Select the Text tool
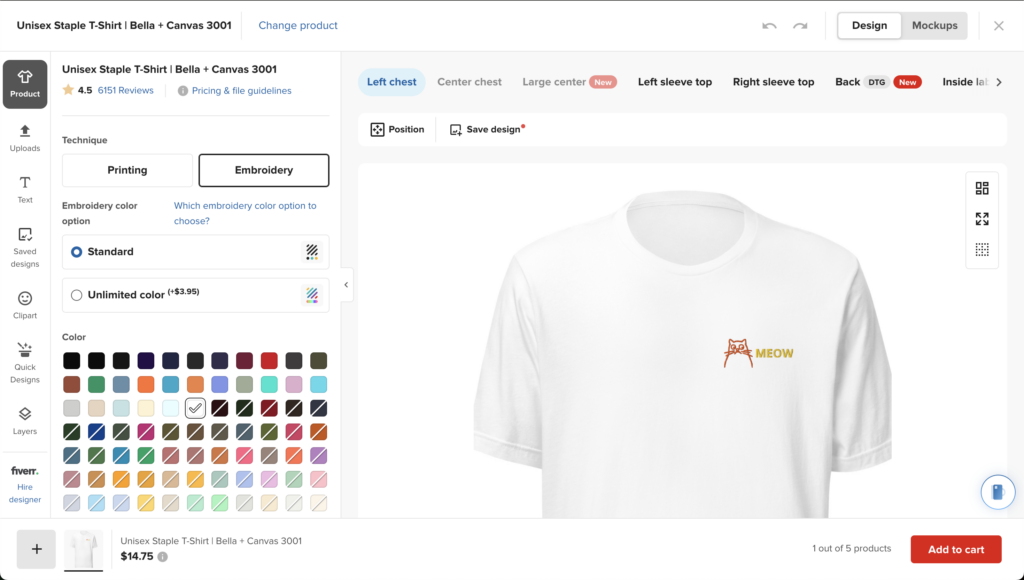This screenshot has width=1024, height=580. tap(25, 190)
